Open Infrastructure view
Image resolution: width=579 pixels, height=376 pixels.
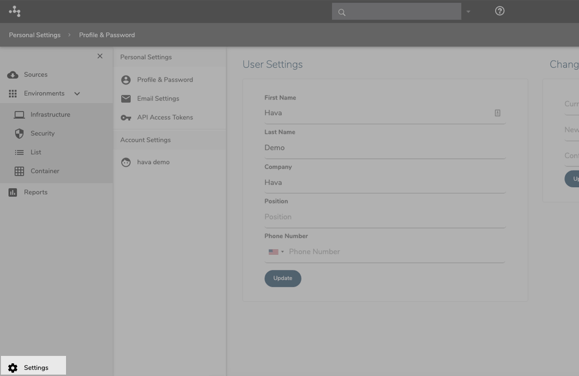point(50,114)
